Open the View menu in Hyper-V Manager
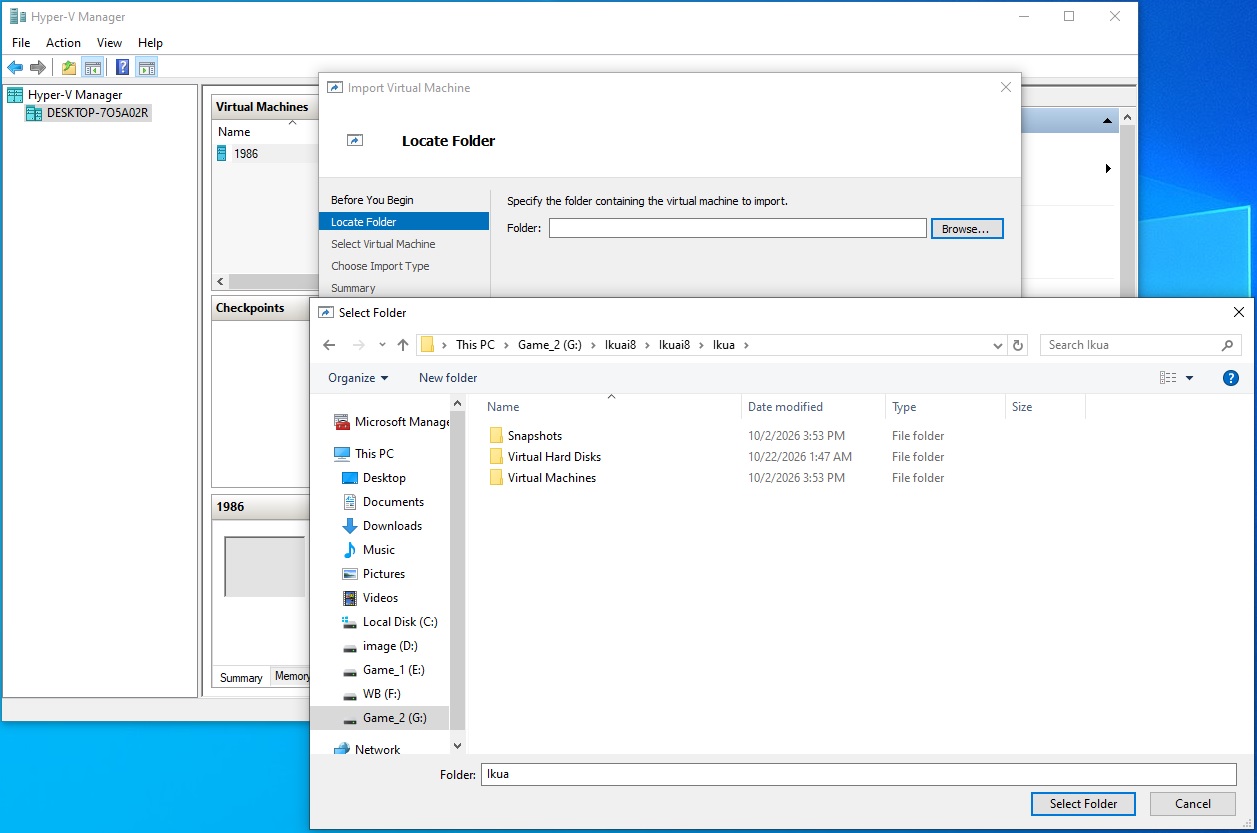 109,43
